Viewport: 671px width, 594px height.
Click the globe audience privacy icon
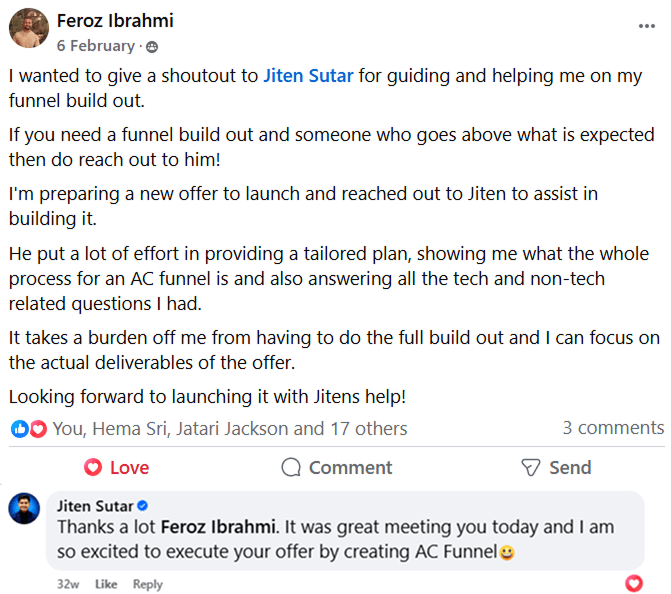pyautogui.click(x=152, y=46)
